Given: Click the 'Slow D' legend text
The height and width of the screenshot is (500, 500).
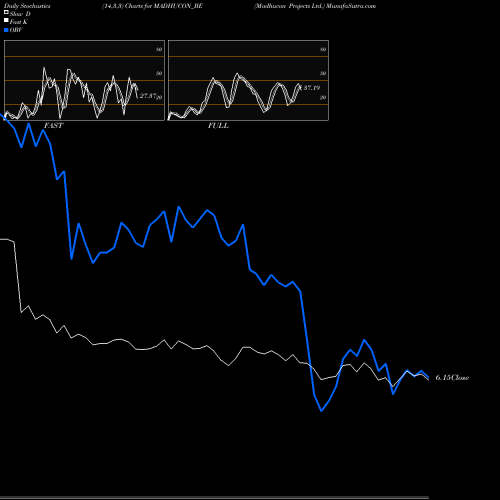Looking at the screenshot, I should (20, 14).
